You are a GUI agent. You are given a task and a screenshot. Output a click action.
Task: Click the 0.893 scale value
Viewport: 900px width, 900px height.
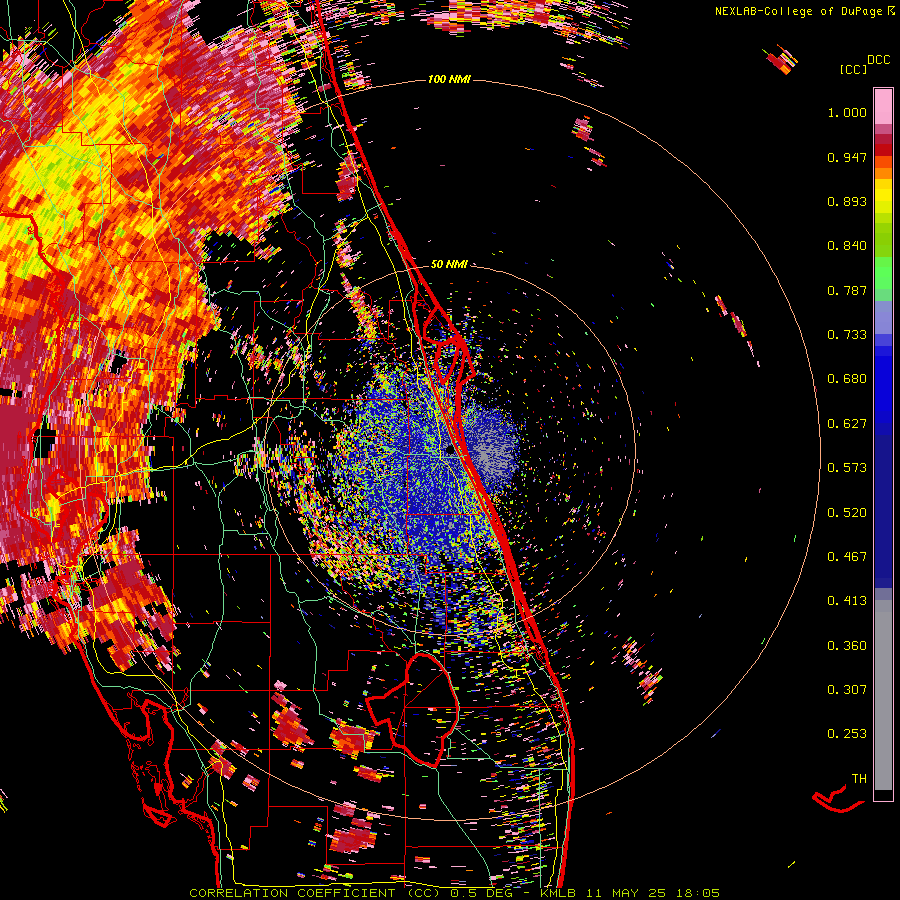[x=847, y=201]
